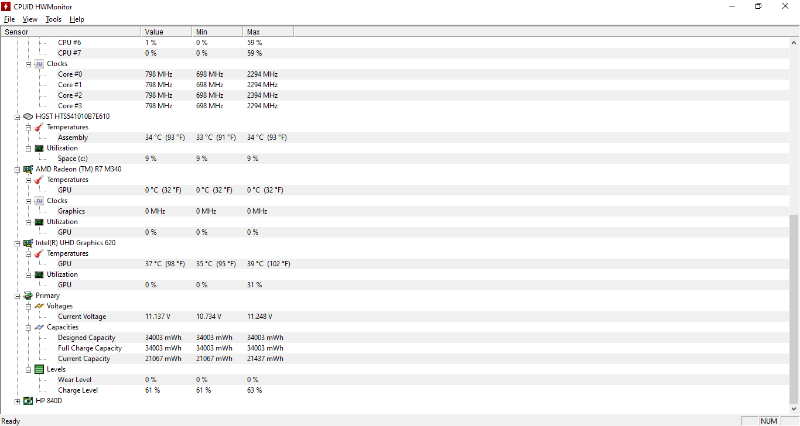Image resolution: width=800 pixels, height=426 pixels.
Task: Collapse the Primary battery node
Action: 17,296
